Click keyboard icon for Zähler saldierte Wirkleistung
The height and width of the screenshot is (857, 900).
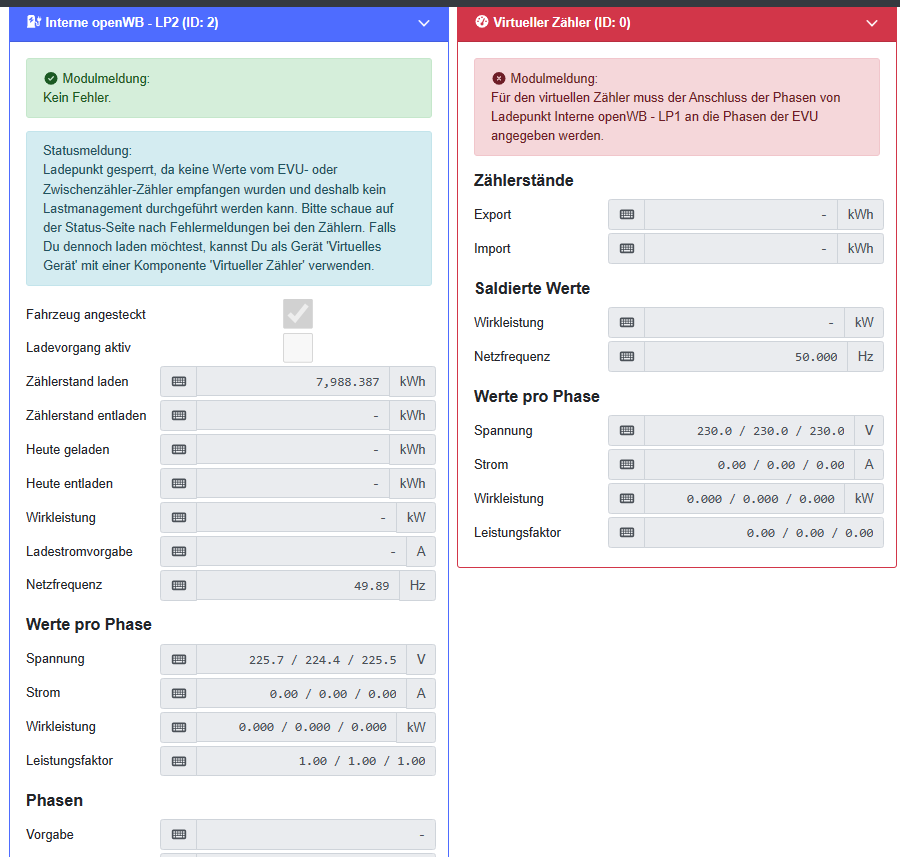[627, 323]
